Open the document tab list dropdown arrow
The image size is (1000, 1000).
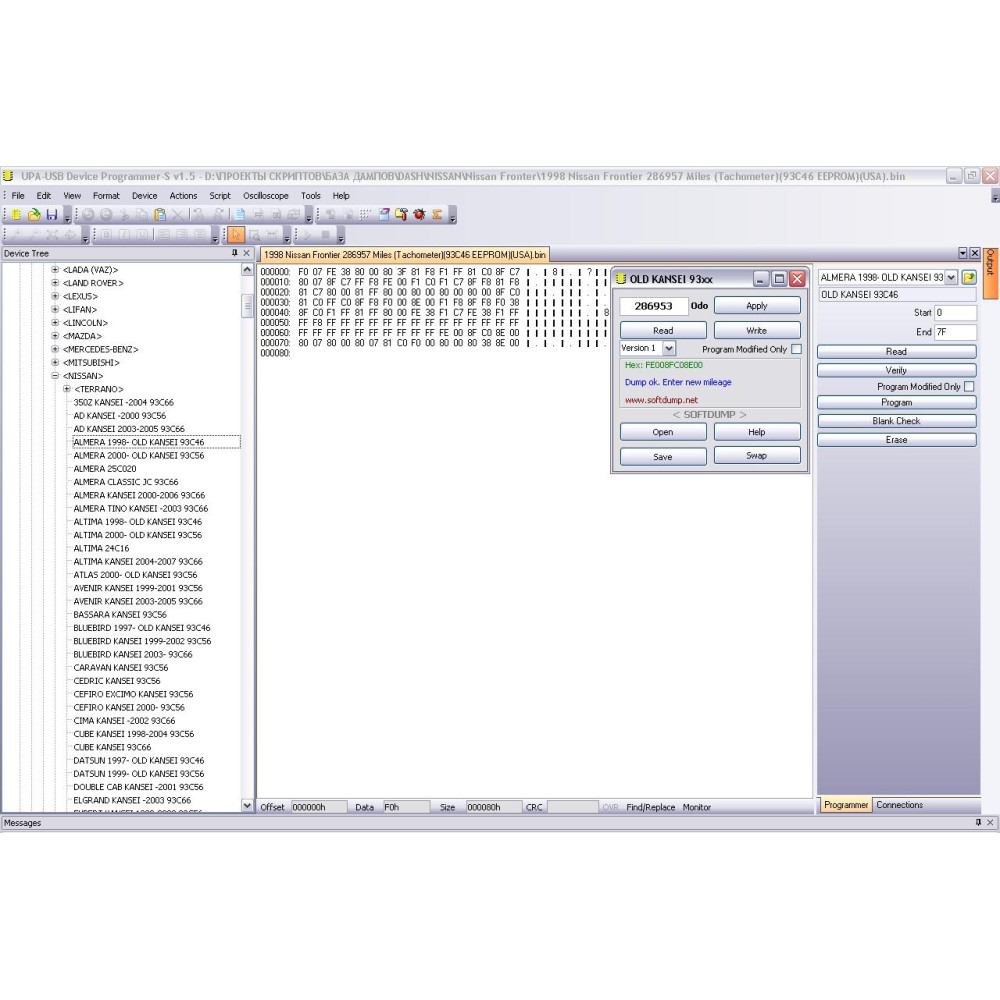(x=963, y=253)
